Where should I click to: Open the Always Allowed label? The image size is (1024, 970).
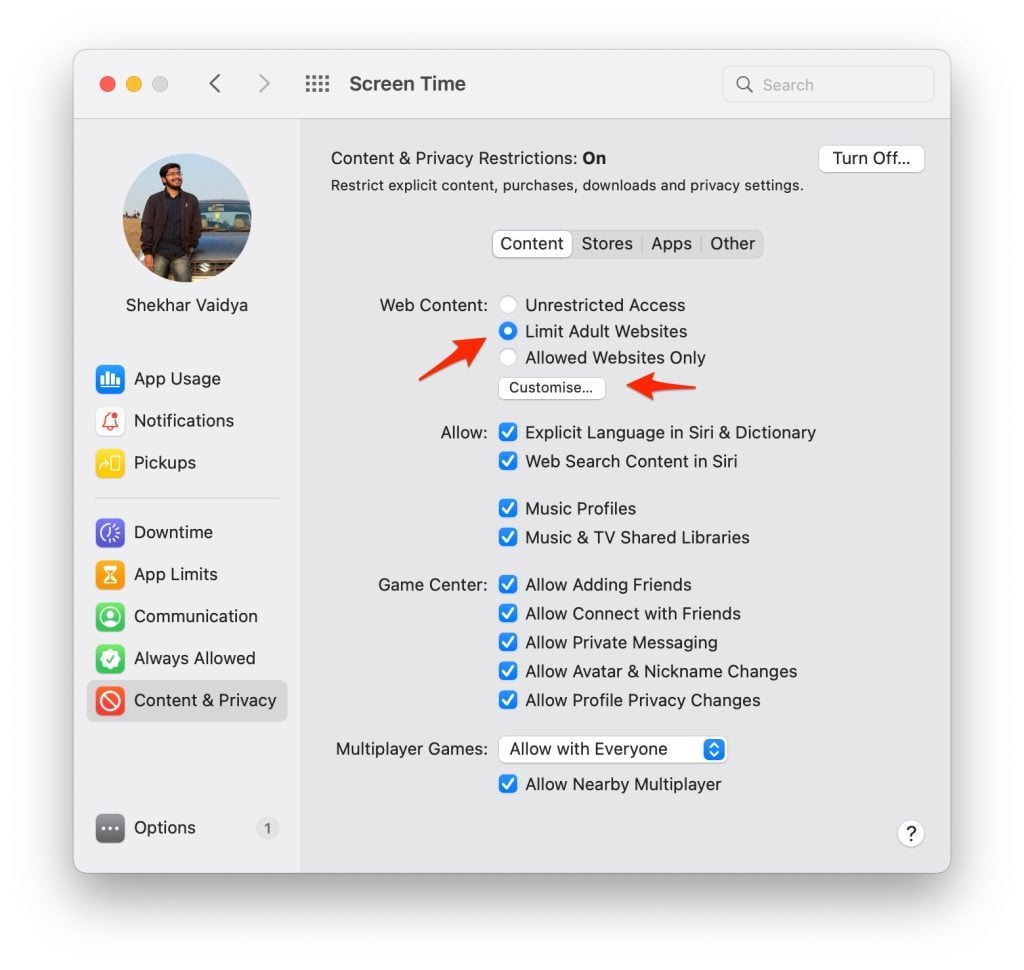tap(195, 658)
